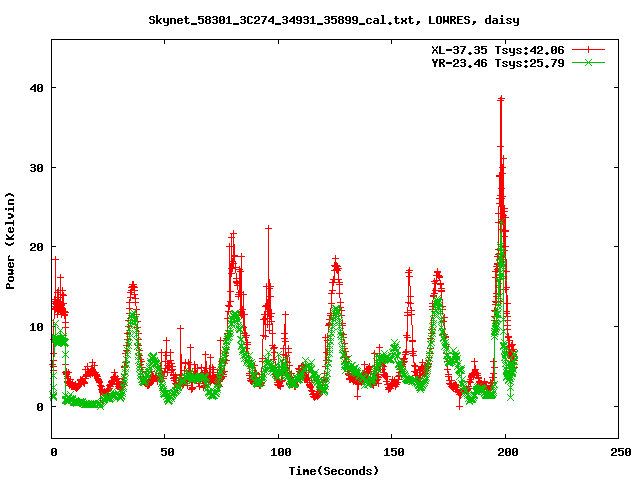The image size is (640, 480).
Task: Click the tallest red peak near 200 seconds
Action: coord(501,99)
